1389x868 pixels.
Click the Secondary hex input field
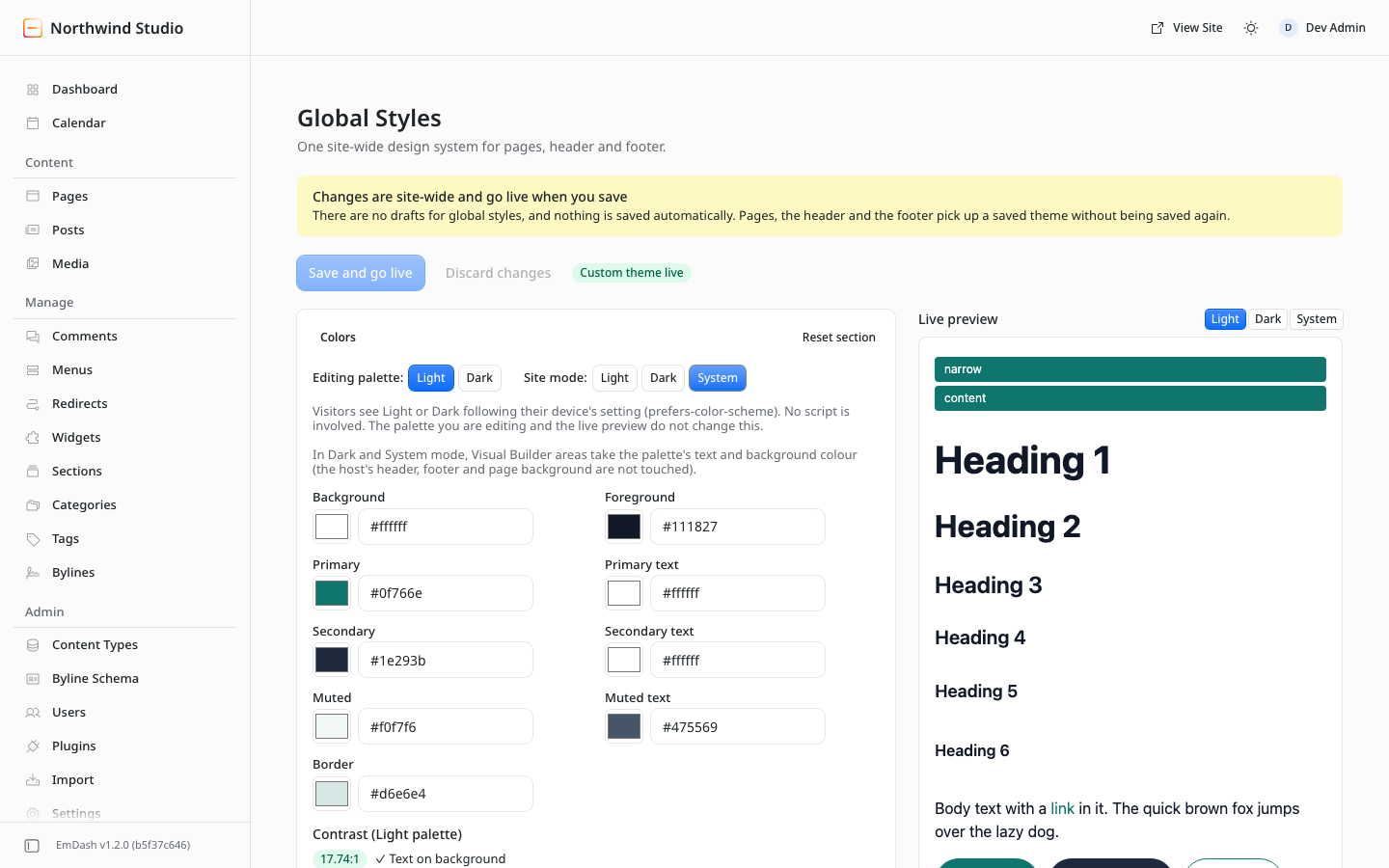point(446,661)
